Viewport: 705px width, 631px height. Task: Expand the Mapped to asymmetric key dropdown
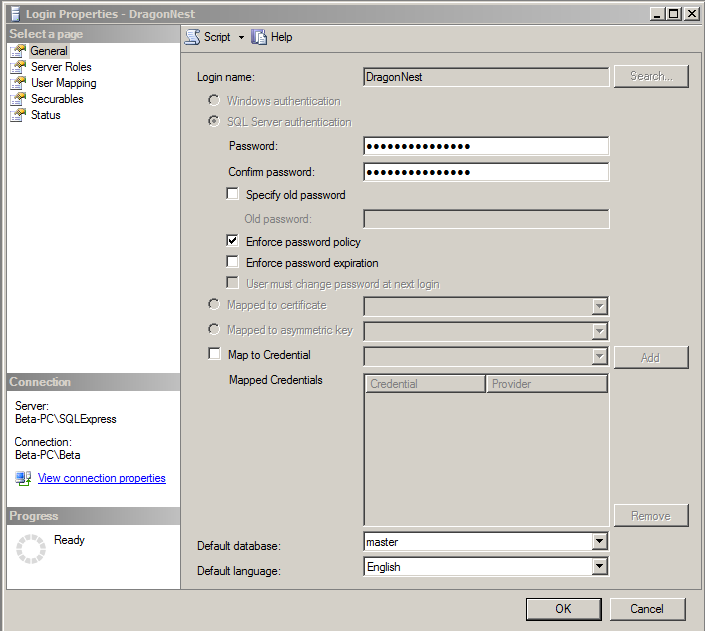[x=599, y=332]
